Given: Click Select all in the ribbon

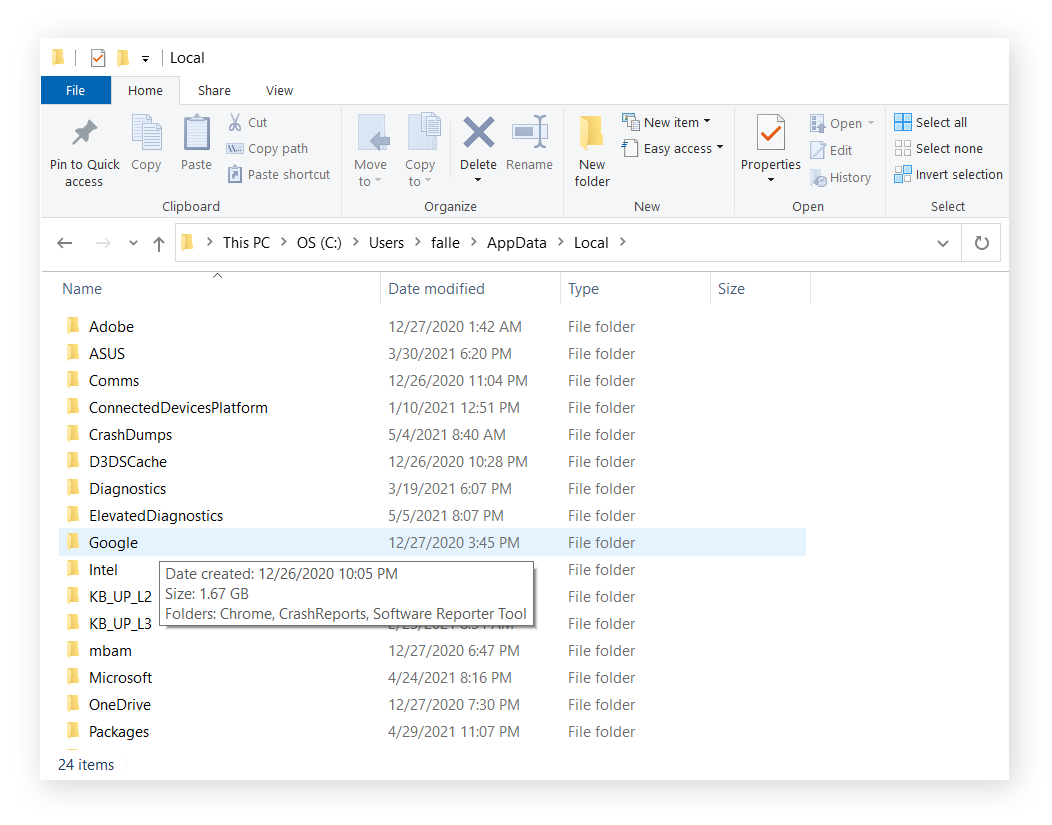Looking at the screenshot, I should 930,121.
